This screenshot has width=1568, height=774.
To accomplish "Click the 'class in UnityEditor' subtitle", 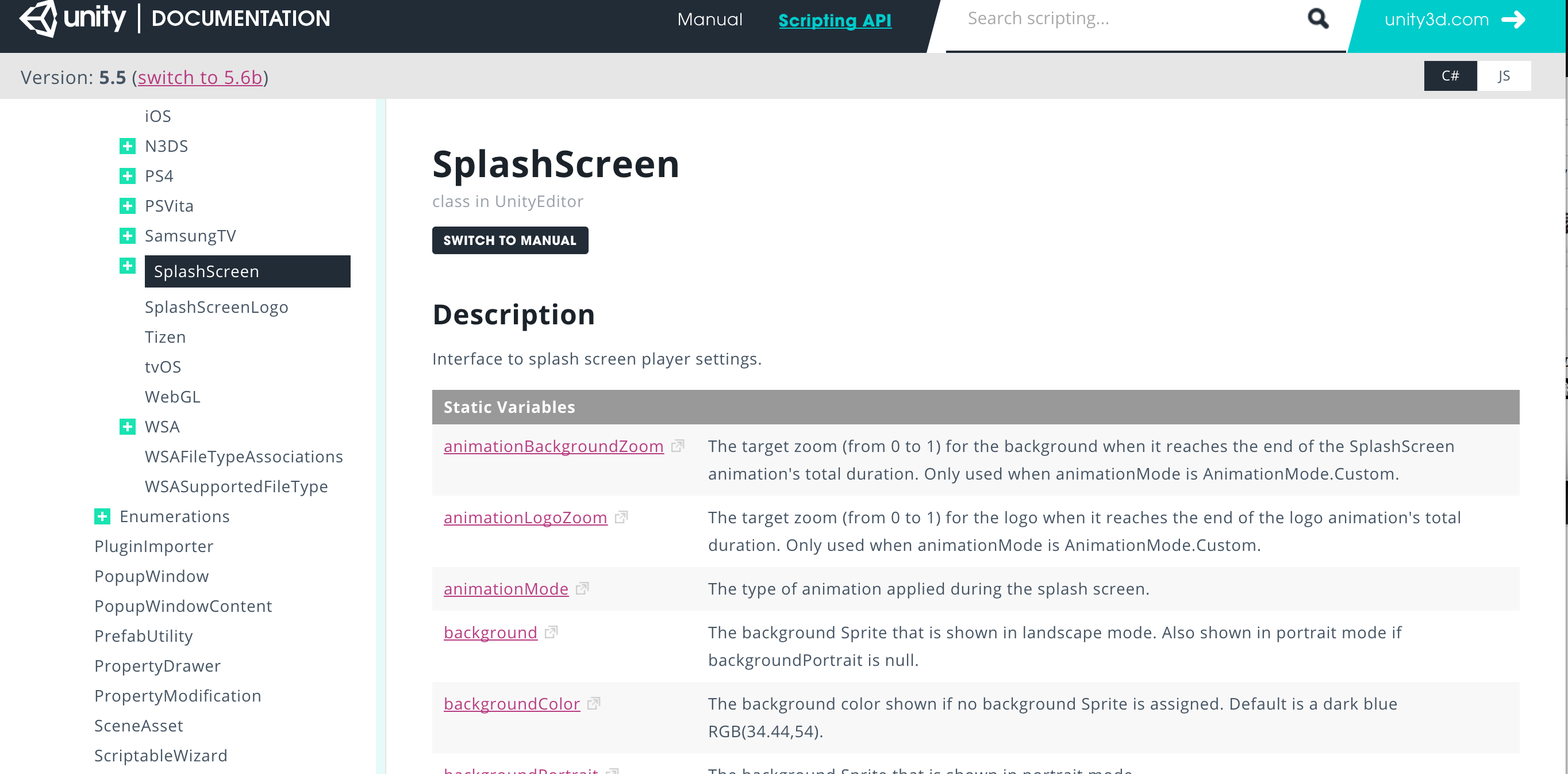I will [x=508, y=202].
